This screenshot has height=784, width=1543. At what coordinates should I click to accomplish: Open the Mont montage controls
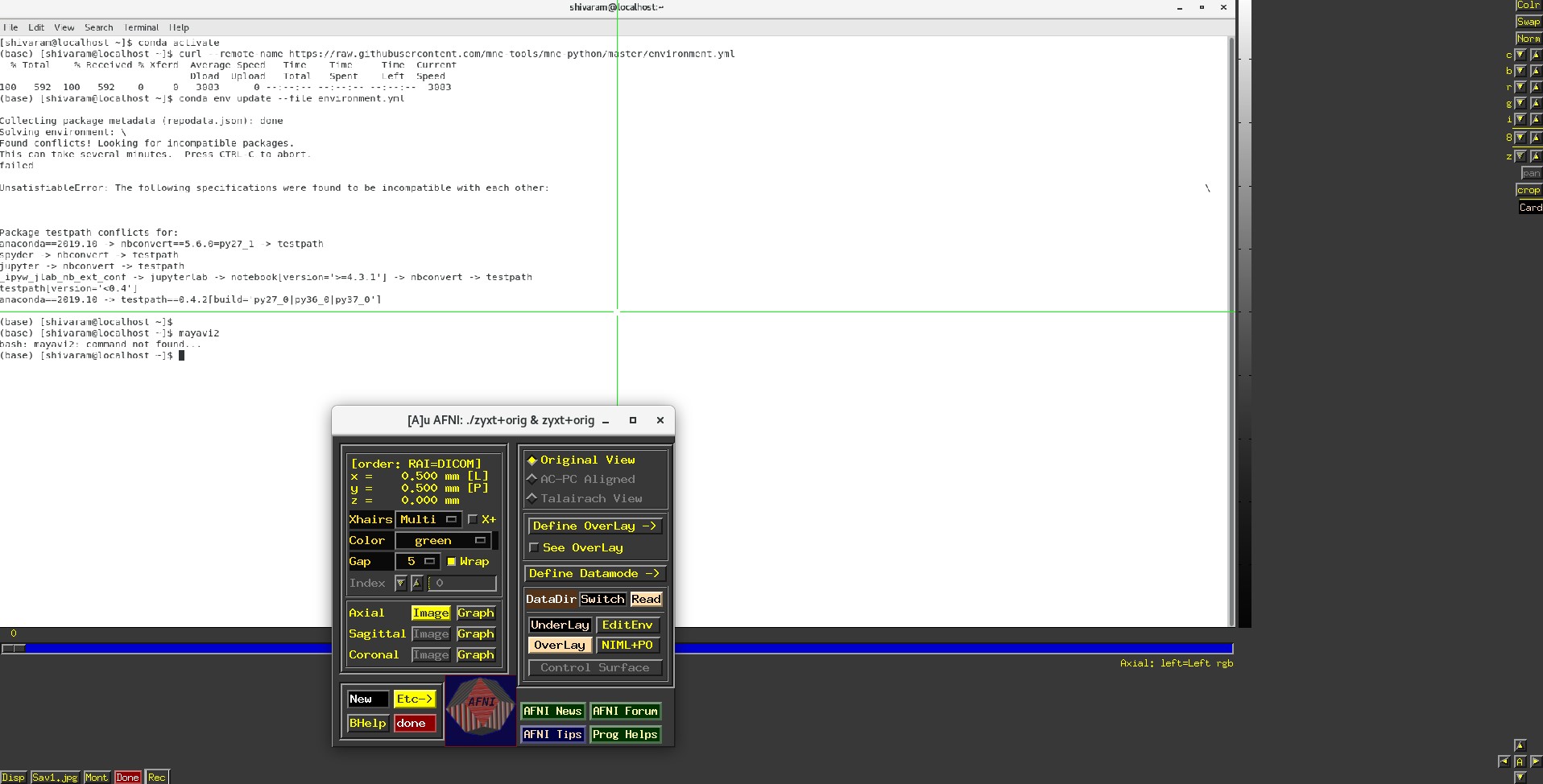(97, 778)
